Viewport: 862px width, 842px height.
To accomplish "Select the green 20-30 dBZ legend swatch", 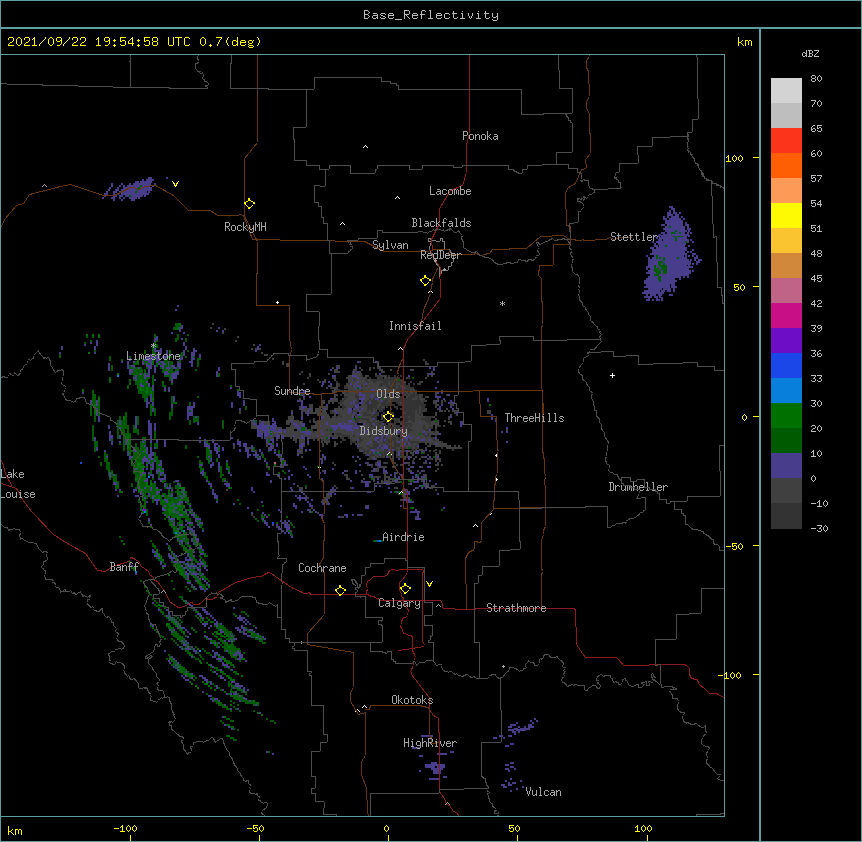I will pyautogui.click(x=786, y=416).
